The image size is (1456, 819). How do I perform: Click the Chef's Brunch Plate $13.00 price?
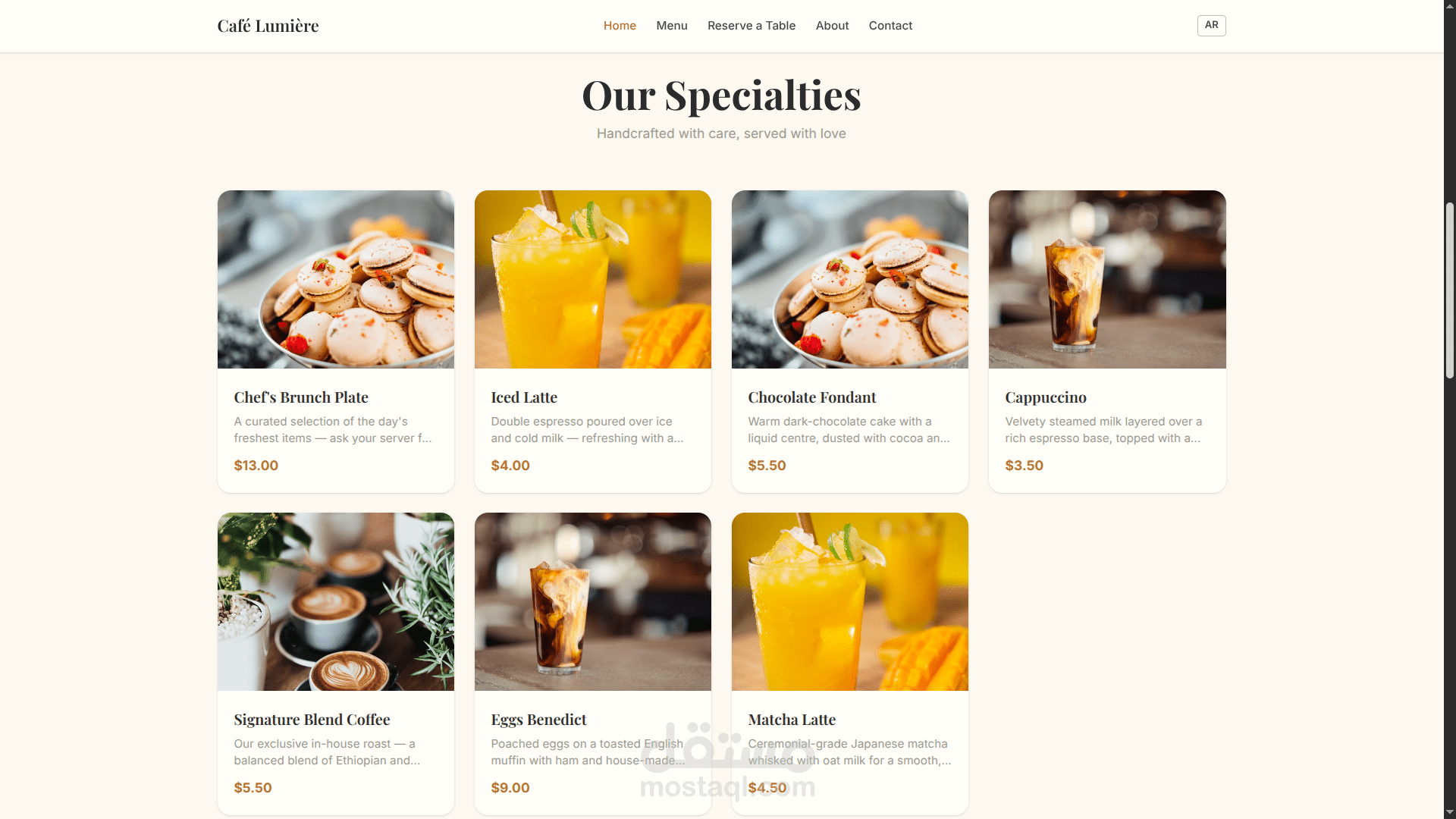[256, 466]
